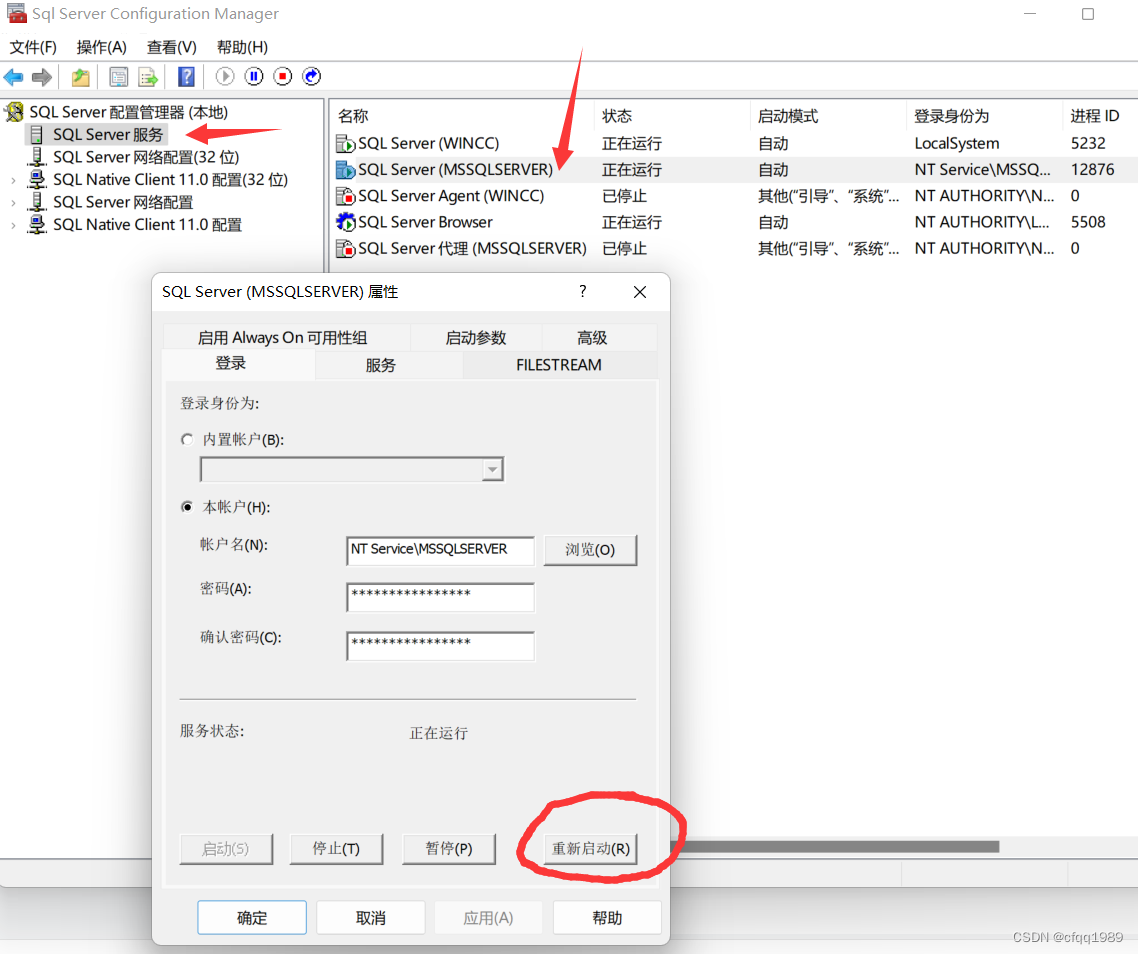This screenshot has height=954, width=1138.
Task: Click the SQL Server (WINCC) service icon
Action: pos(345,143)
